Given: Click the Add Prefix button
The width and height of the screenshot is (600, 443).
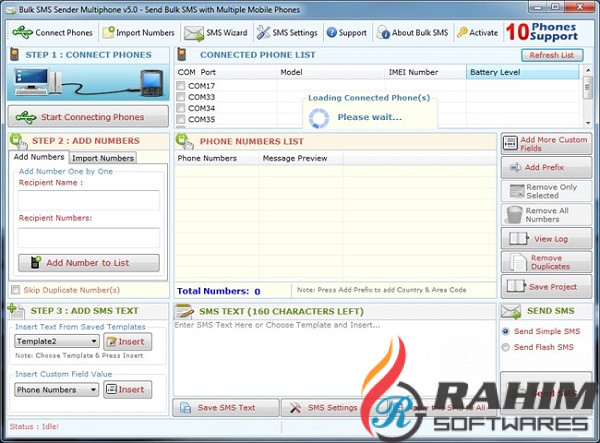Looking at the screenshot, I should 546,168.
